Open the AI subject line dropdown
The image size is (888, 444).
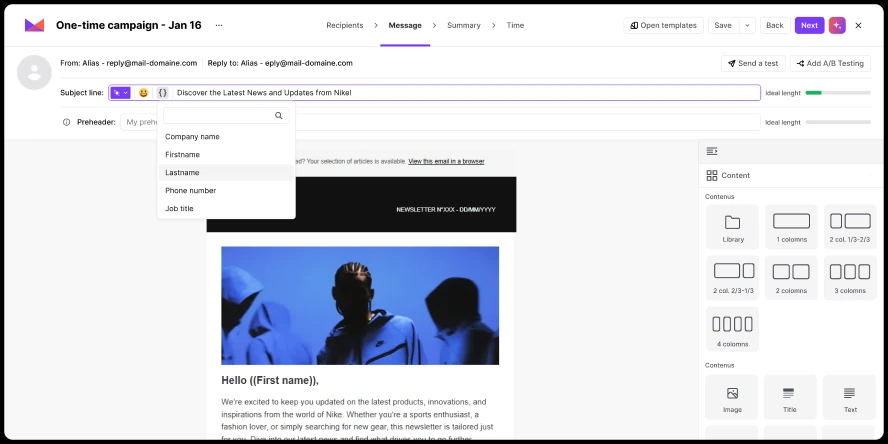coord(121,93)
